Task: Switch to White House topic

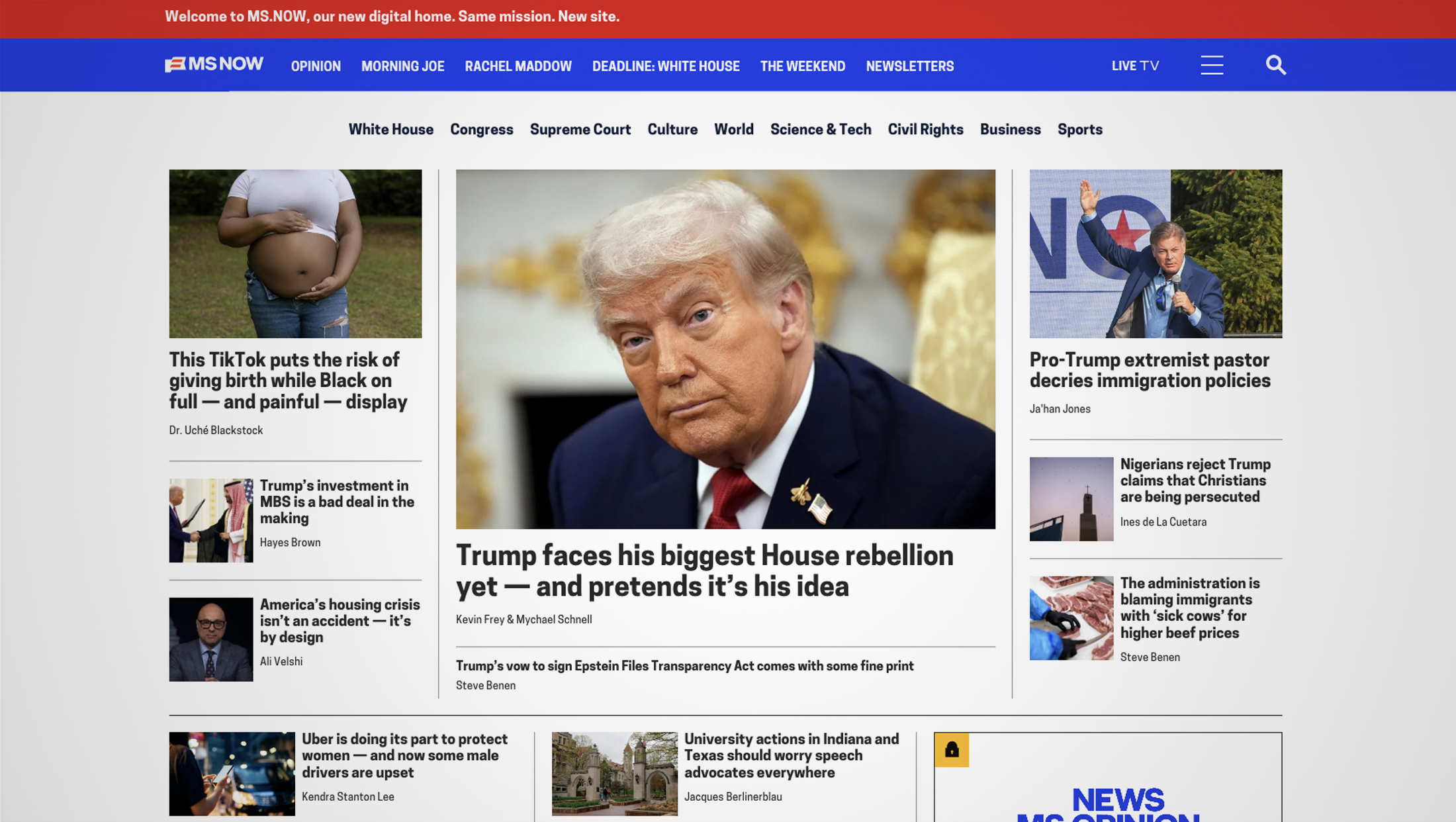Action: [x=390, y=130]
